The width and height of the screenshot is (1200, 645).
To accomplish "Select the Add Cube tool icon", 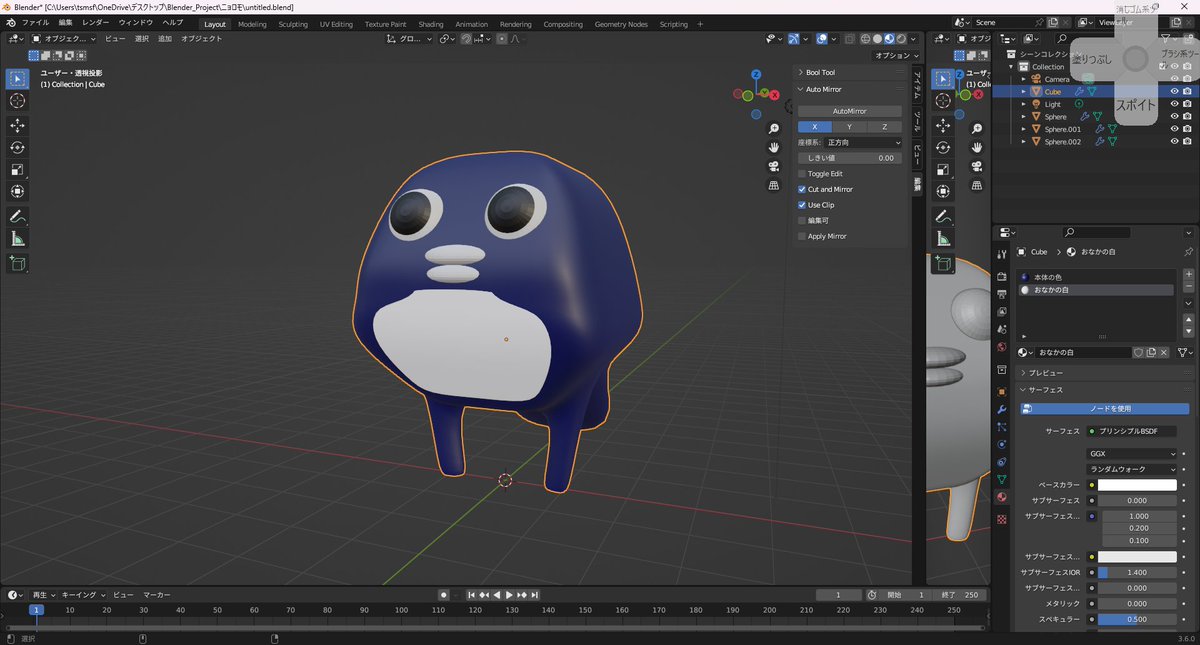I will [18, 264].
